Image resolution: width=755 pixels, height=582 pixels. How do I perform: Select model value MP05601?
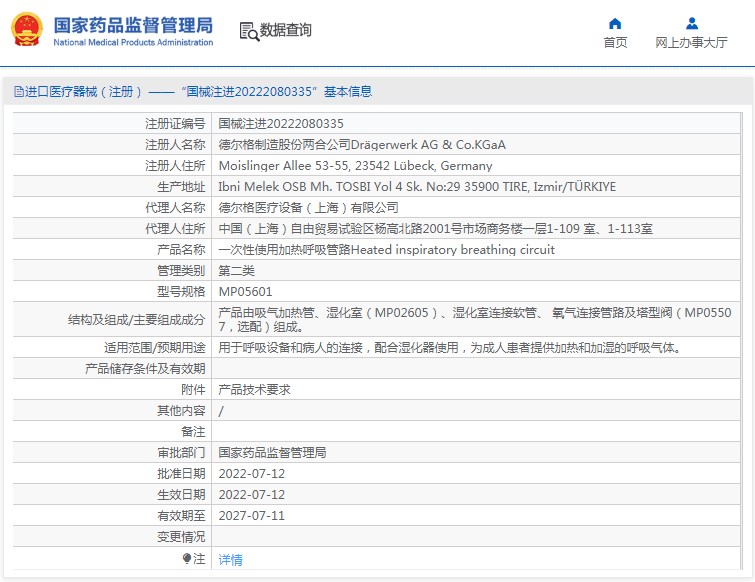tap(245, 292)
